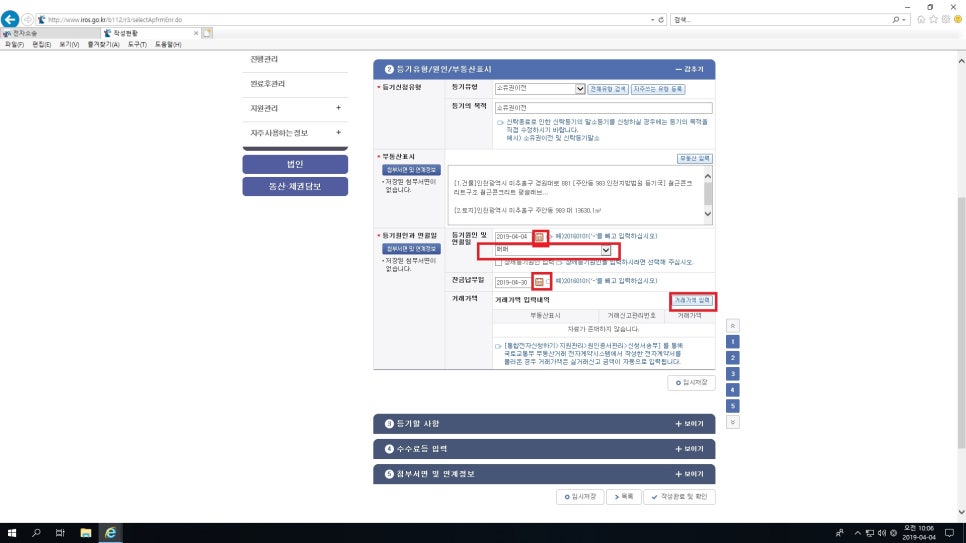Screen dimensions: 966x543
Task: Click Internet Explorer taskbar icon
Action: [x=110, y=533]
